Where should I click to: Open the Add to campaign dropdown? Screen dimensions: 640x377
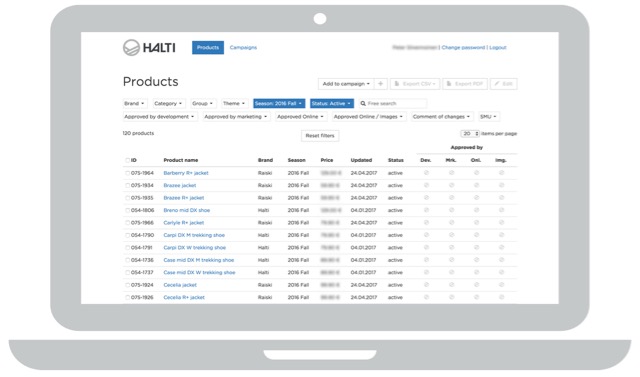click(346, 84)
